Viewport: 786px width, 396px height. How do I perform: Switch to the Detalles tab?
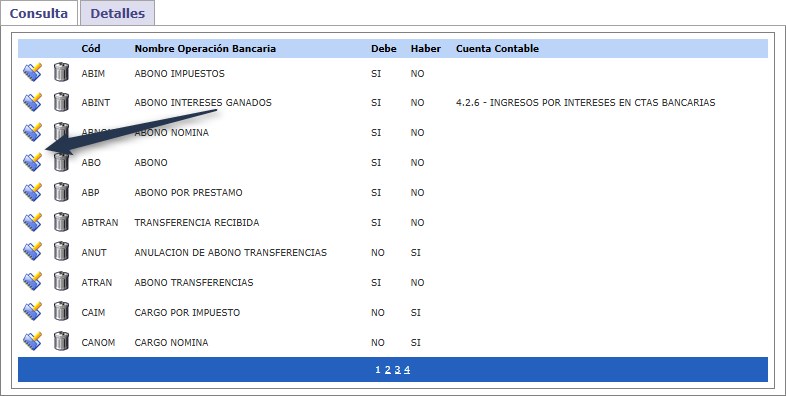point(117,13)
